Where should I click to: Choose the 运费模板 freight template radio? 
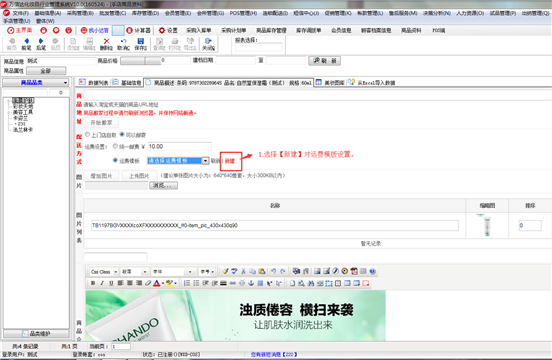pos(115,160)
